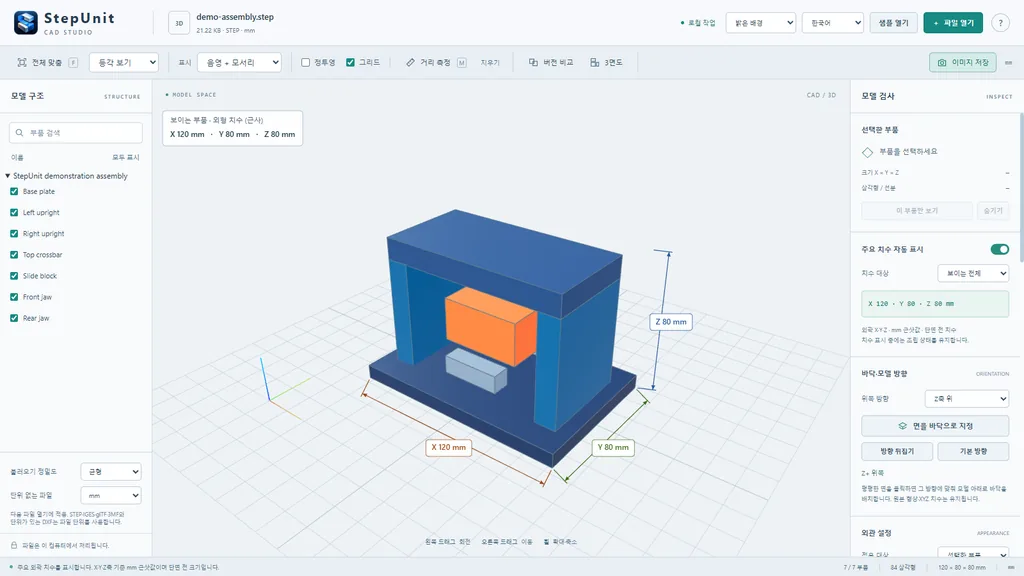
Task: Turn off the 주요 치수 자동 표시 switch
Action: pyautogui.click(x=999, y=249)
